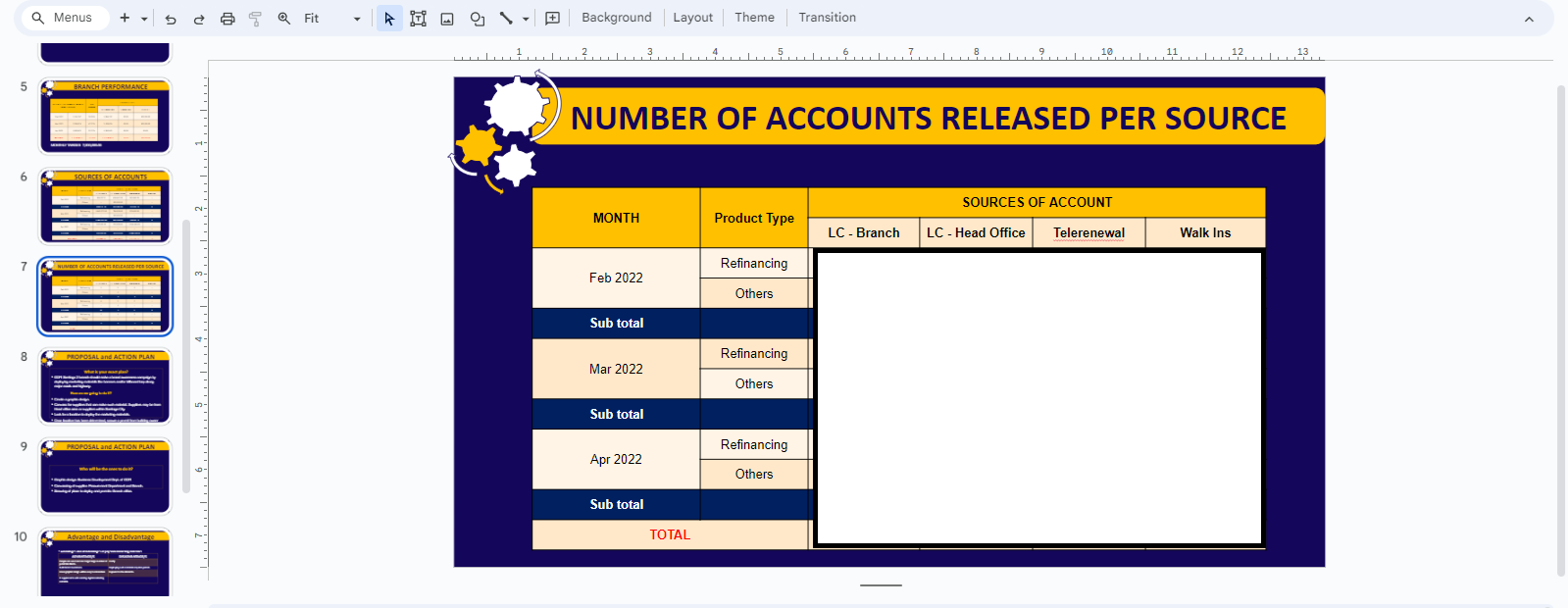The image size is (1568, 608).
Task: Select slide 6 Sources of Accounts thumbnail
Action: [105, 207]
